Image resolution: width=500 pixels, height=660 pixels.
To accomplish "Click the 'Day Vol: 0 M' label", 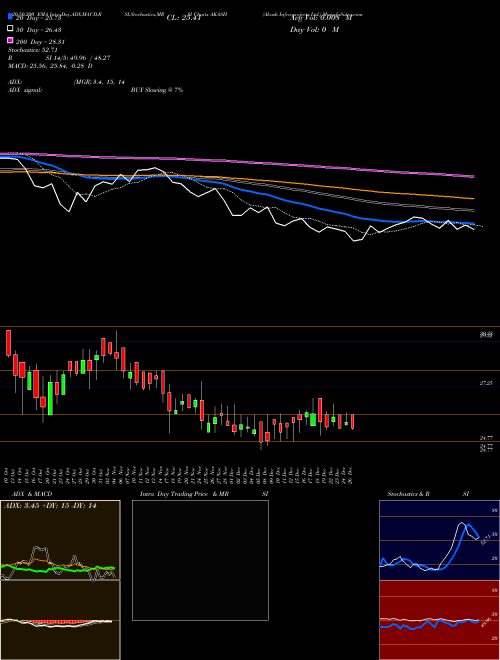I will click(314, 29).
